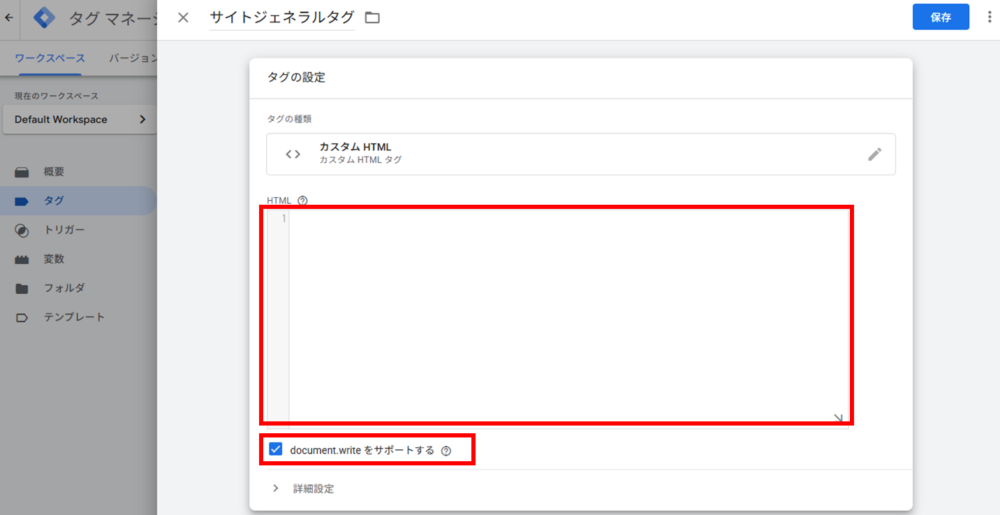Switch to the ワークスペース tab
This screenshot has height=515, width=1000.
(50, 58)
